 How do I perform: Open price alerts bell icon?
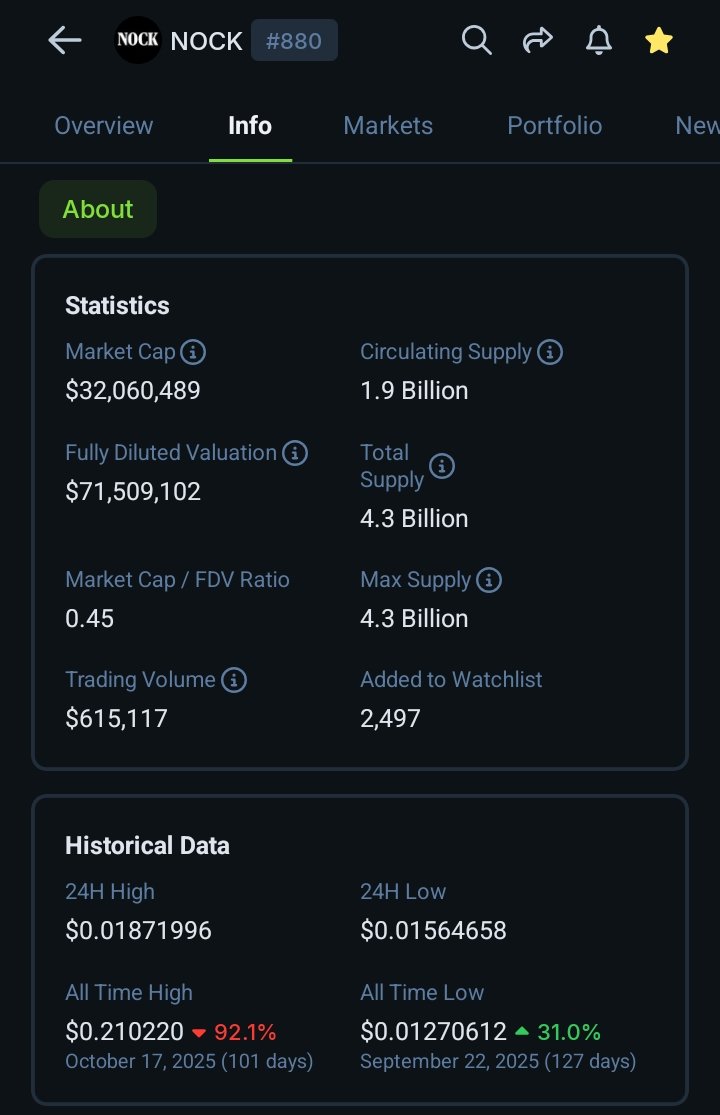[598, 41]
